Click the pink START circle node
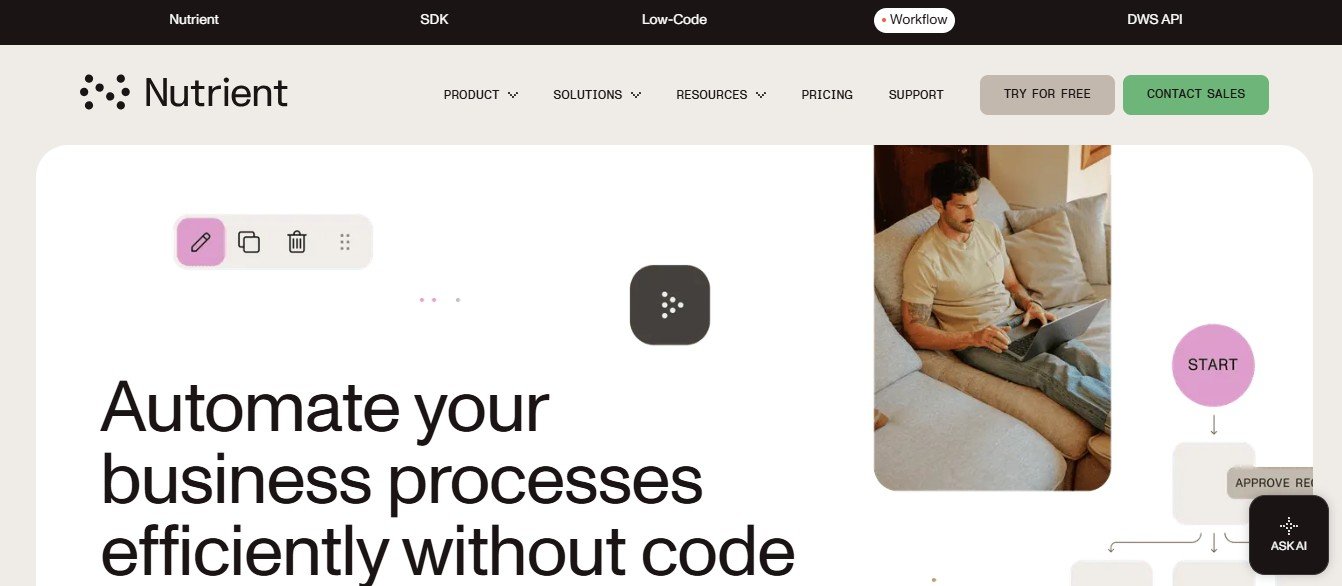The width and height of the screenshot is (1342, 586). click(1213, 365)
